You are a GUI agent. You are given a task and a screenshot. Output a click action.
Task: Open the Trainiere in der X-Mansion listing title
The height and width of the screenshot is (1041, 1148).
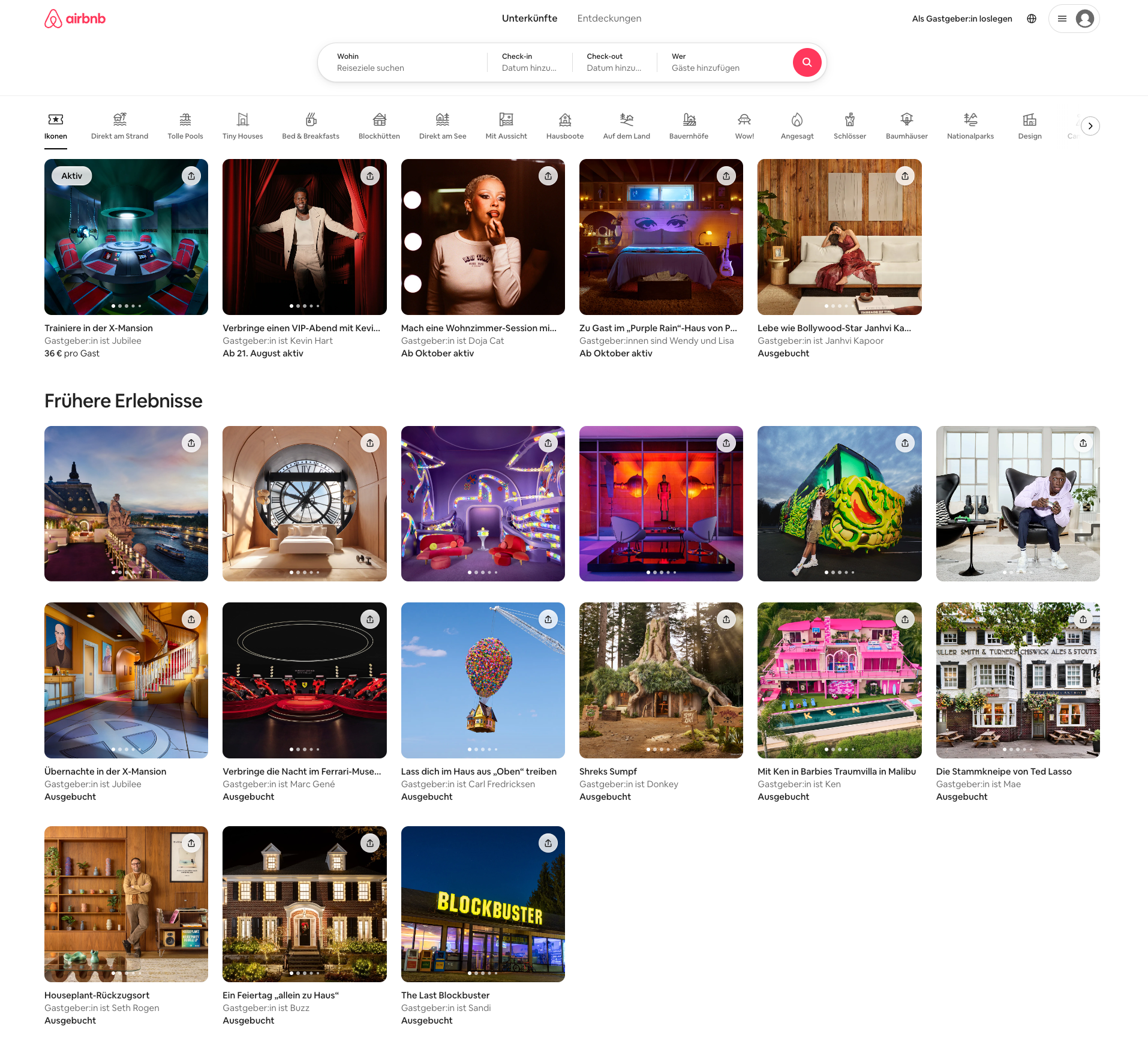pos(98,328)
